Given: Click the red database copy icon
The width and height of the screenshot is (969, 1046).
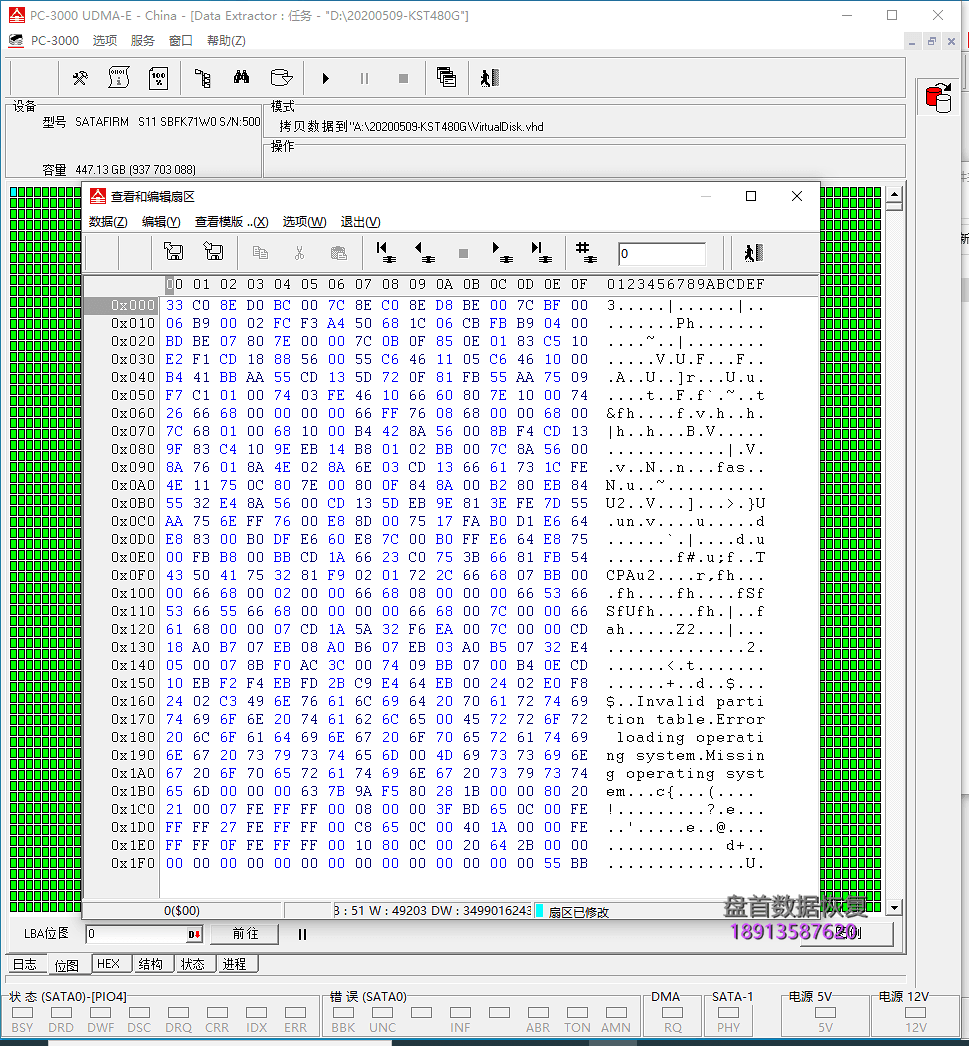Looking at the screenshot, I should tap(938, 97).
